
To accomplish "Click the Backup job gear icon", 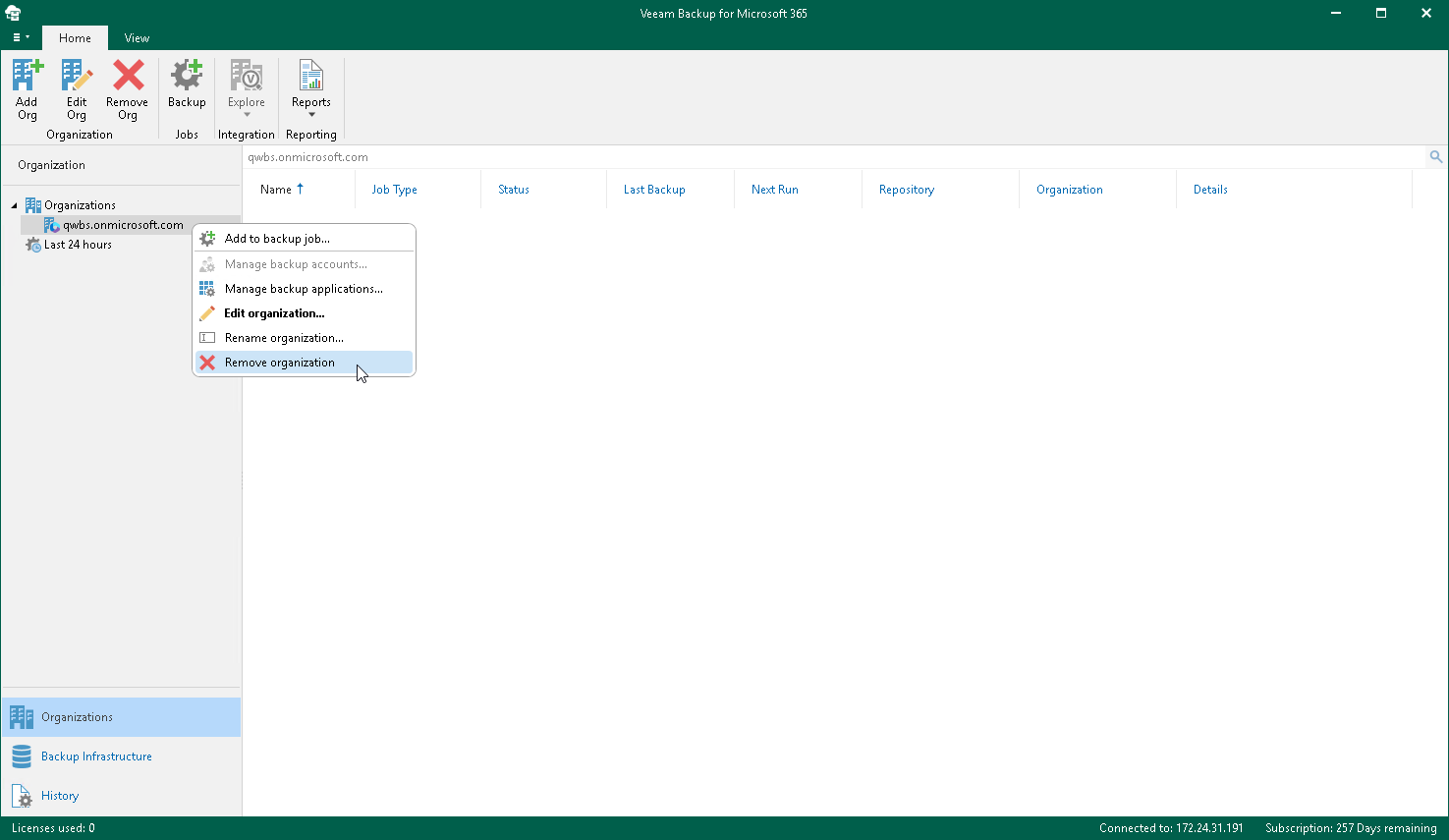I will tap(187, 75).
